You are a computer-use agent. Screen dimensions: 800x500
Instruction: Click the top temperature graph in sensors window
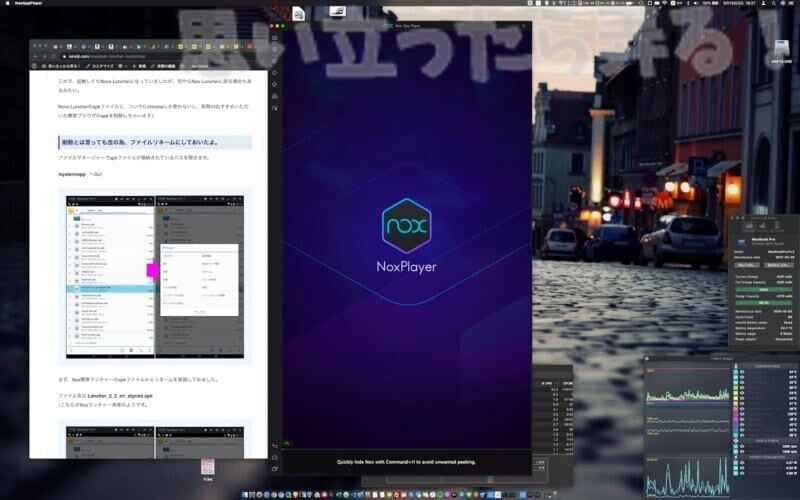(x=688, y=384)
